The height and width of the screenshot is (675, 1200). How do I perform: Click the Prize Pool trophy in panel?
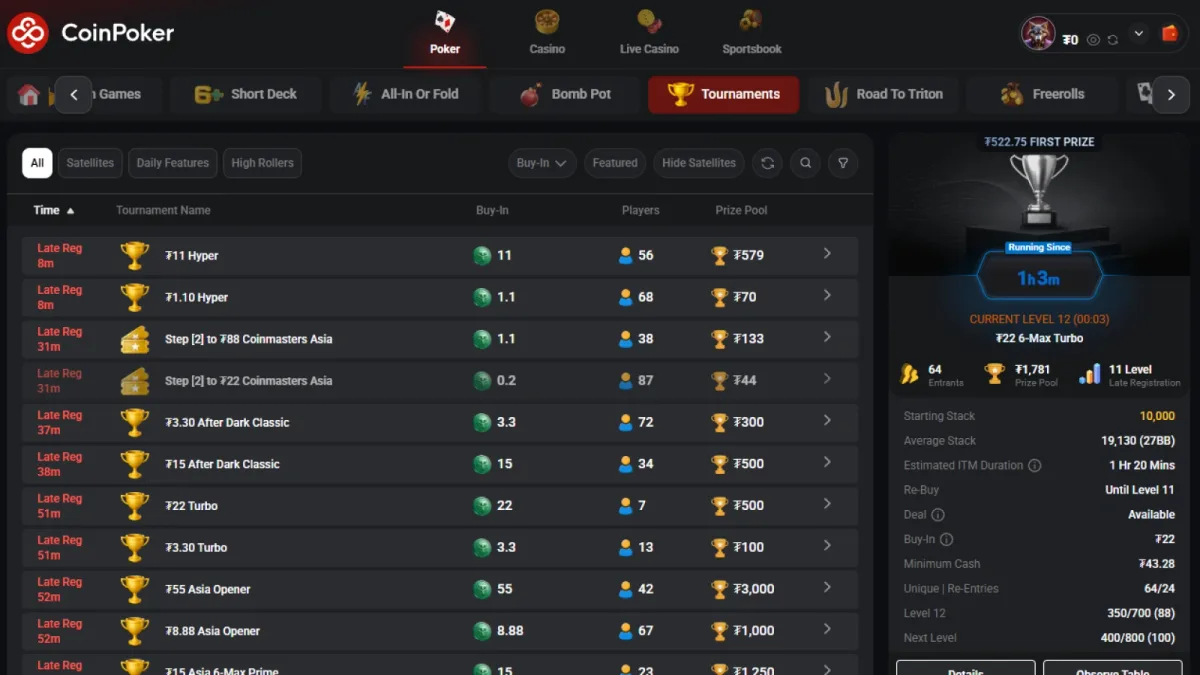pos(994,374)
